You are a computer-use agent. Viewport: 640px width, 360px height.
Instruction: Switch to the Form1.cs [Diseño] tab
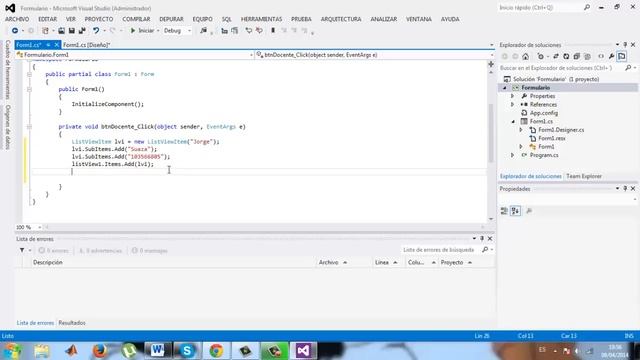(87, 45)
